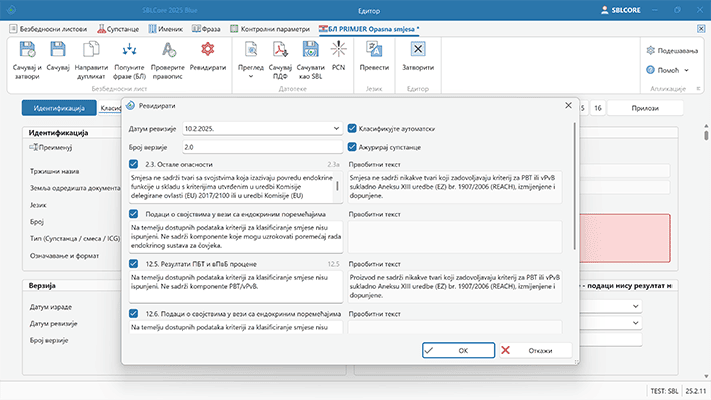Switch to Супстанце tab

[x=118, y=29]
